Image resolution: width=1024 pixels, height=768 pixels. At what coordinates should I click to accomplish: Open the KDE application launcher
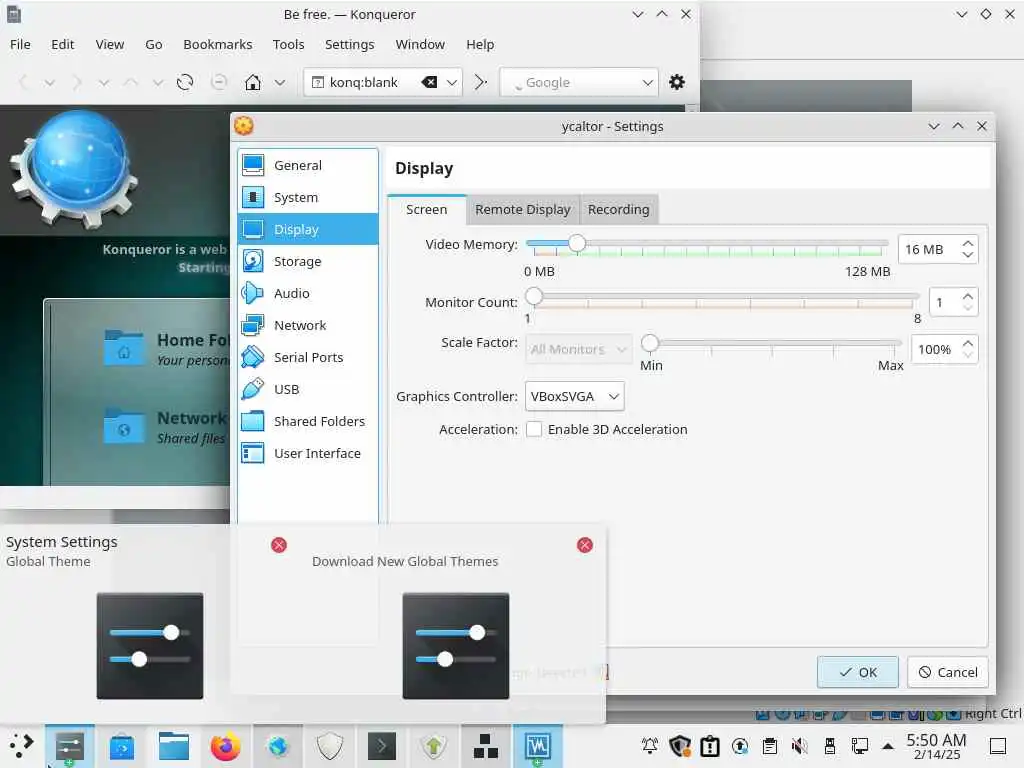[x=22, y=746]
